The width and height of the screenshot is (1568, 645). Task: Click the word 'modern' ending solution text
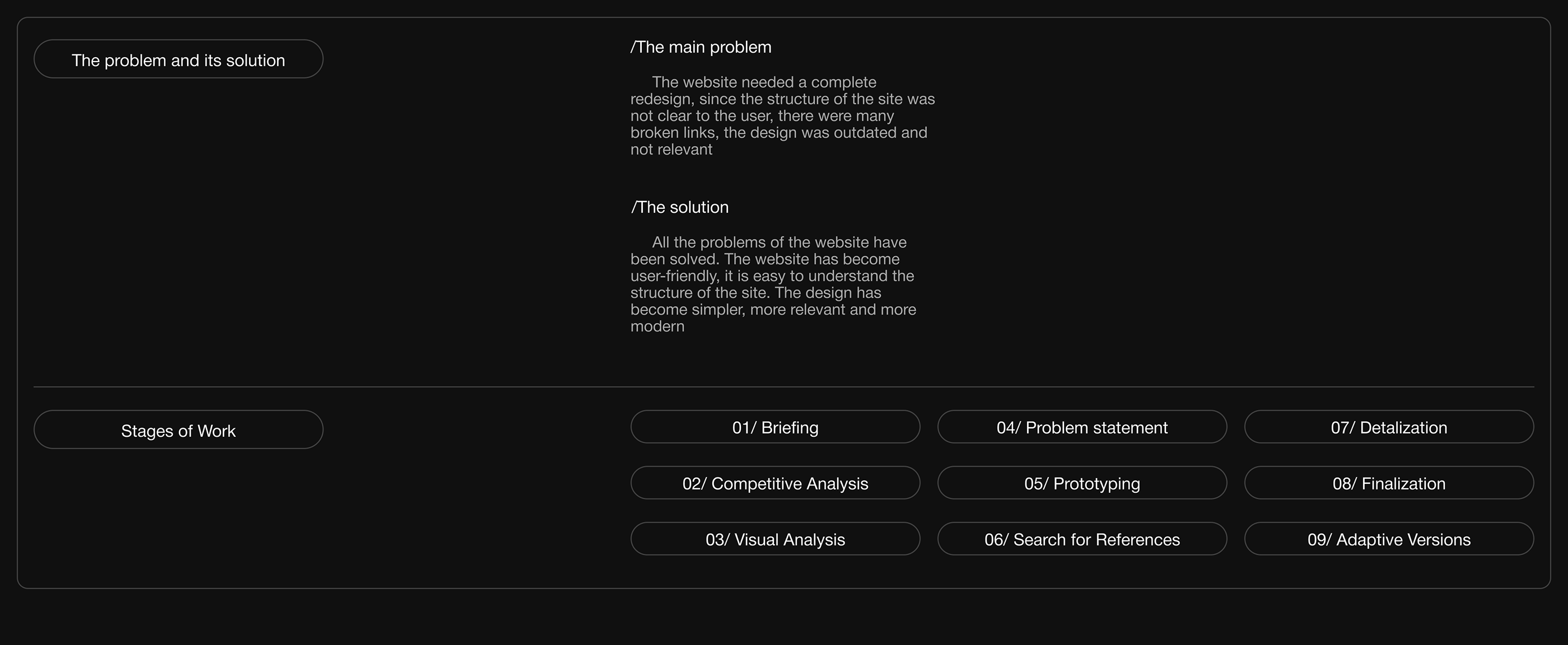pos(657,326)
